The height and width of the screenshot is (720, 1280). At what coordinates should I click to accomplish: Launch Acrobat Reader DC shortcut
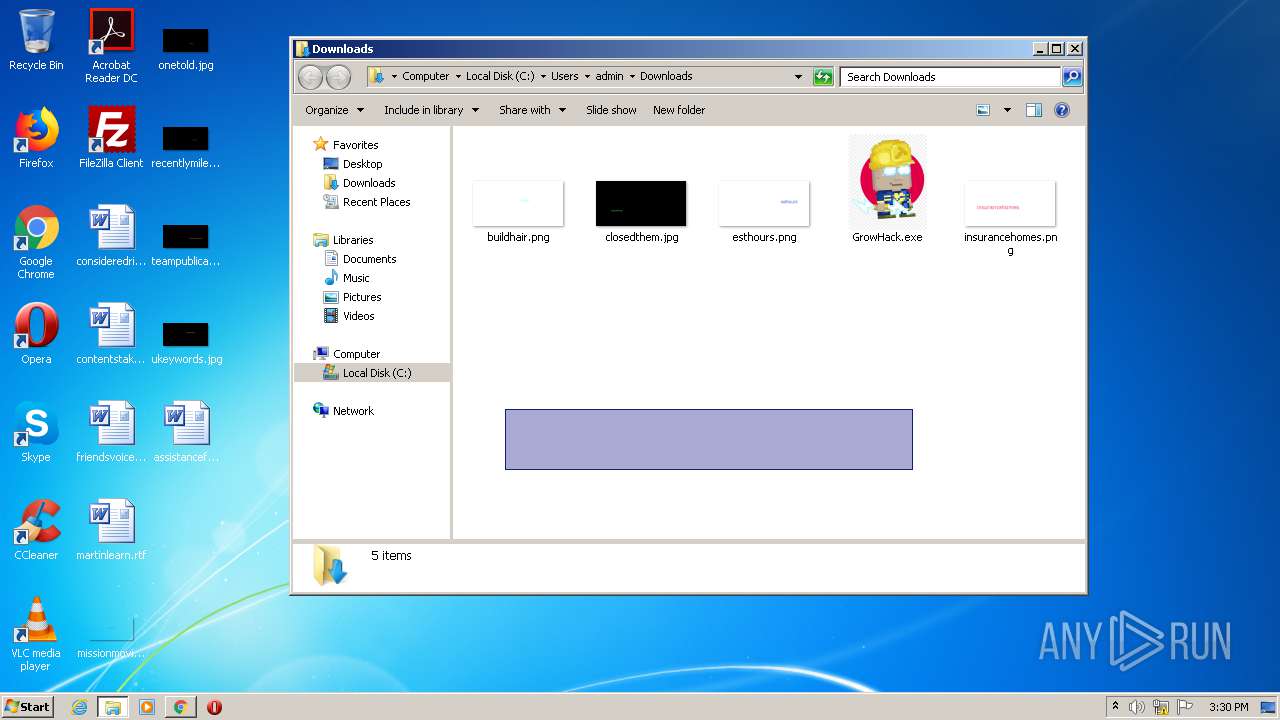[111, 46]
